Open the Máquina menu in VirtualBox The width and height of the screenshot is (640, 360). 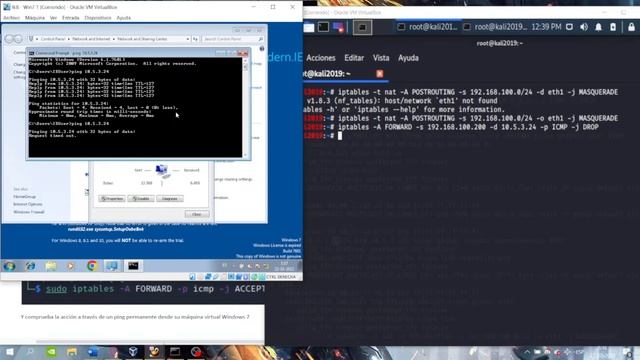[x=35, y=18]
